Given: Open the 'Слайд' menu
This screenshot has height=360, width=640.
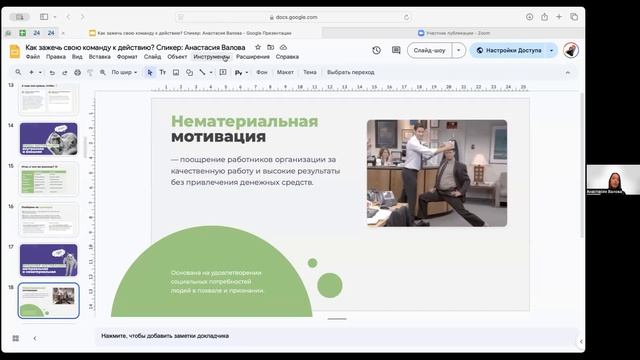Looking at the screenshot, I should click(x=152, y=57).
